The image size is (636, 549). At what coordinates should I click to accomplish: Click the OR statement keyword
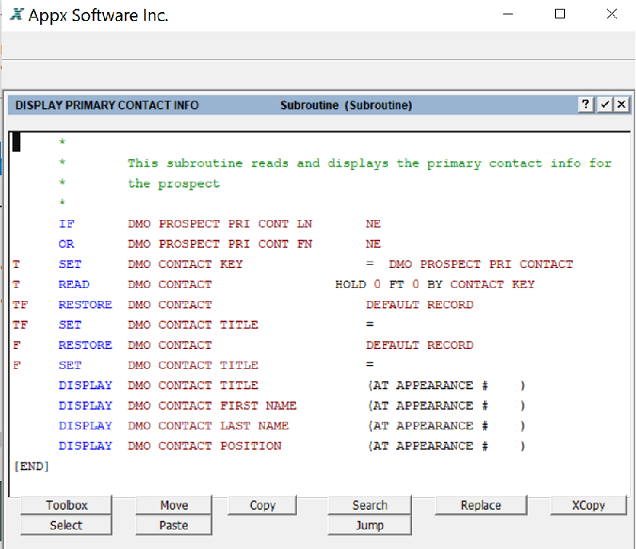pyautogui.click(x=67, y=244)
